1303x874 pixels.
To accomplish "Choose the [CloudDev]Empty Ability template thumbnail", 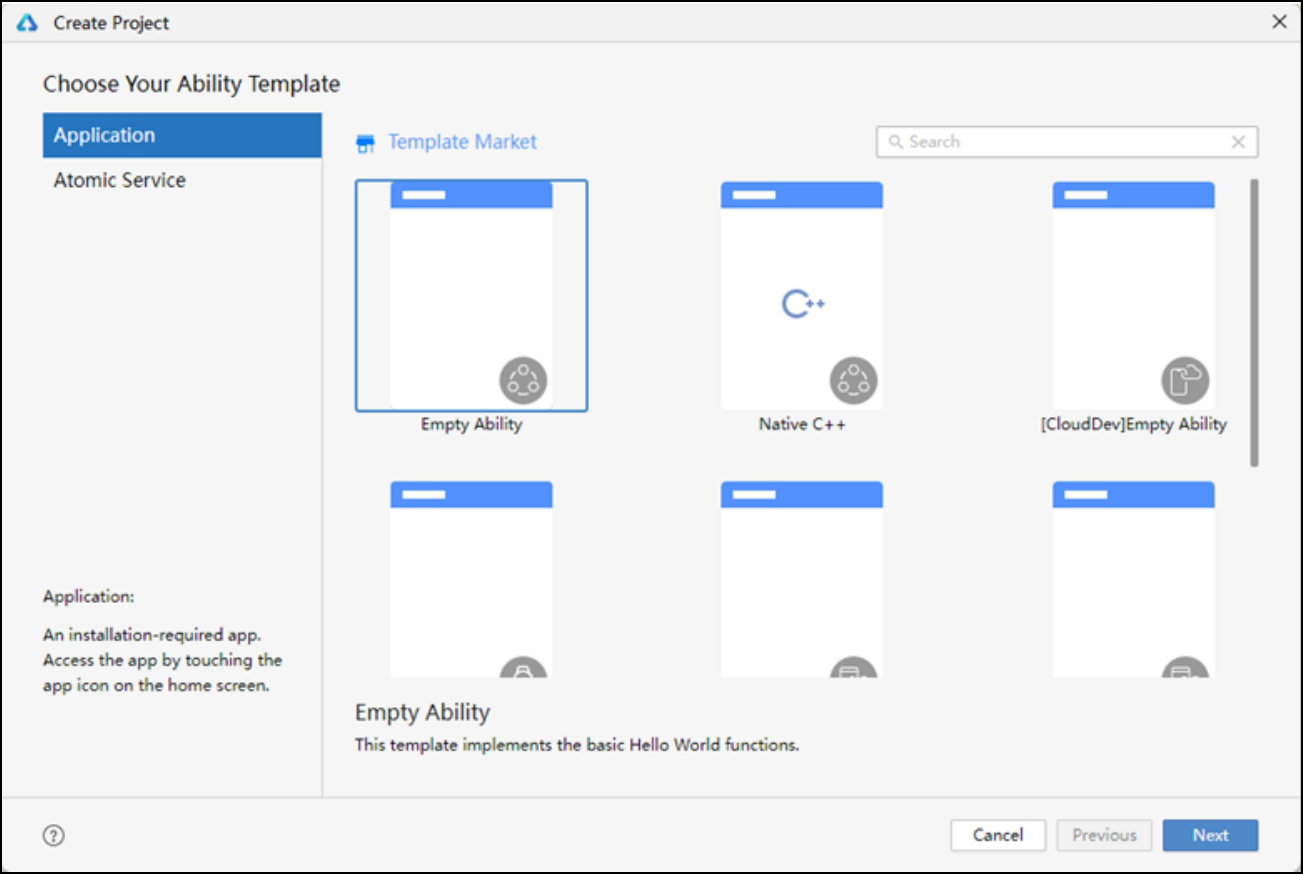I will tap(1133, 295).
